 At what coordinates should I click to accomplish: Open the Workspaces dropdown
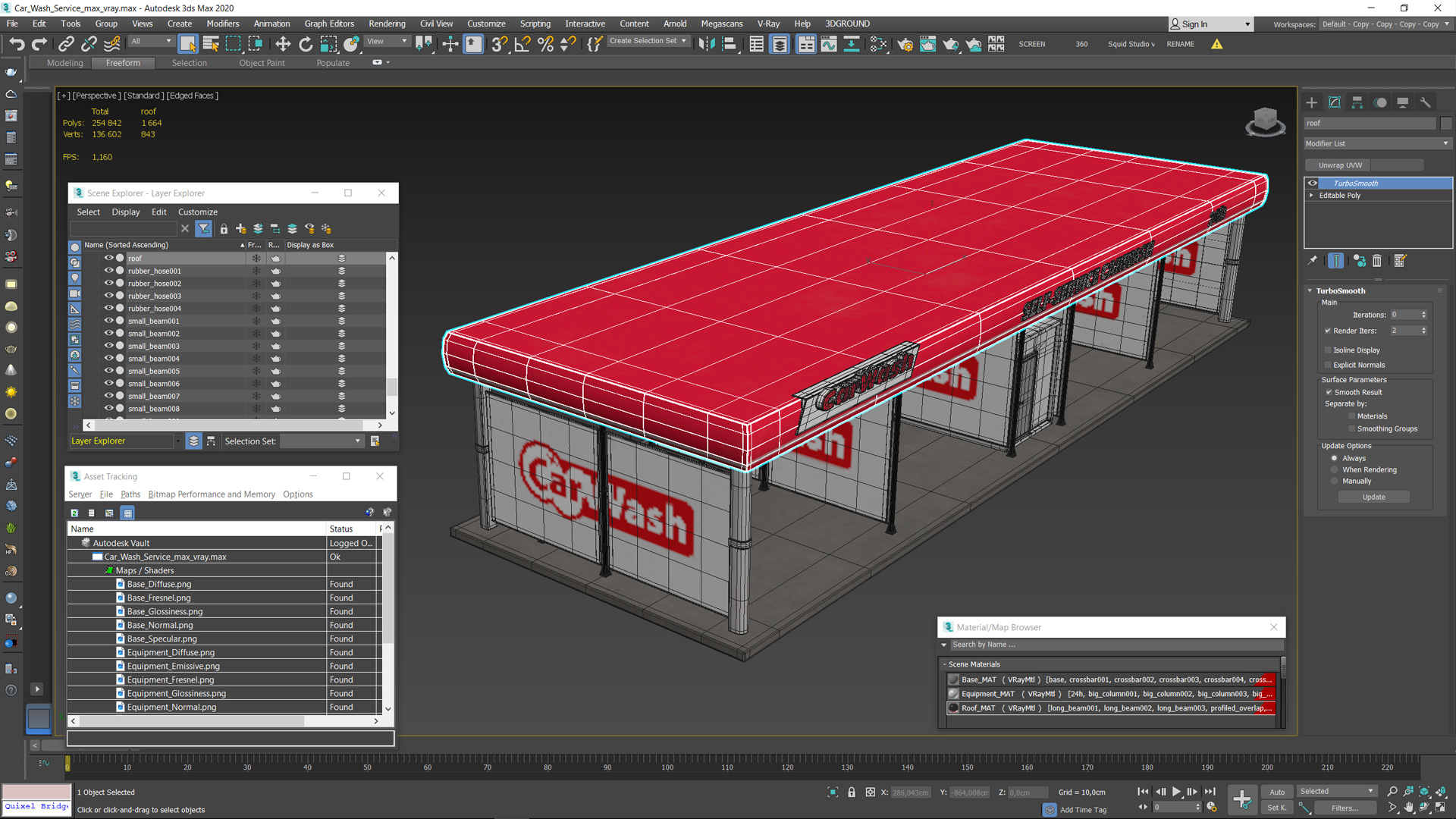tap(1385, 24)
